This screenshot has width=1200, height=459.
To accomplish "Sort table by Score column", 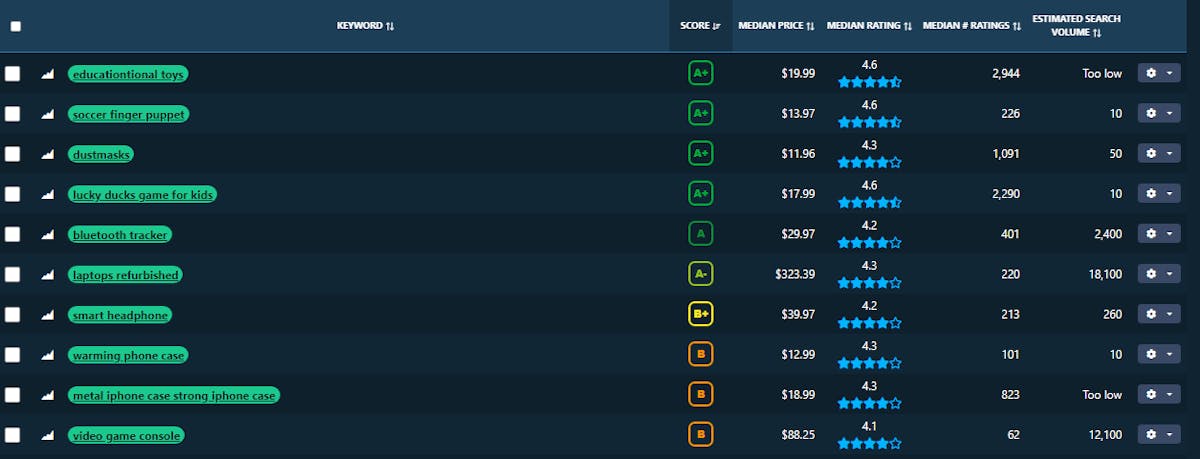I will [x=700, y=26].
